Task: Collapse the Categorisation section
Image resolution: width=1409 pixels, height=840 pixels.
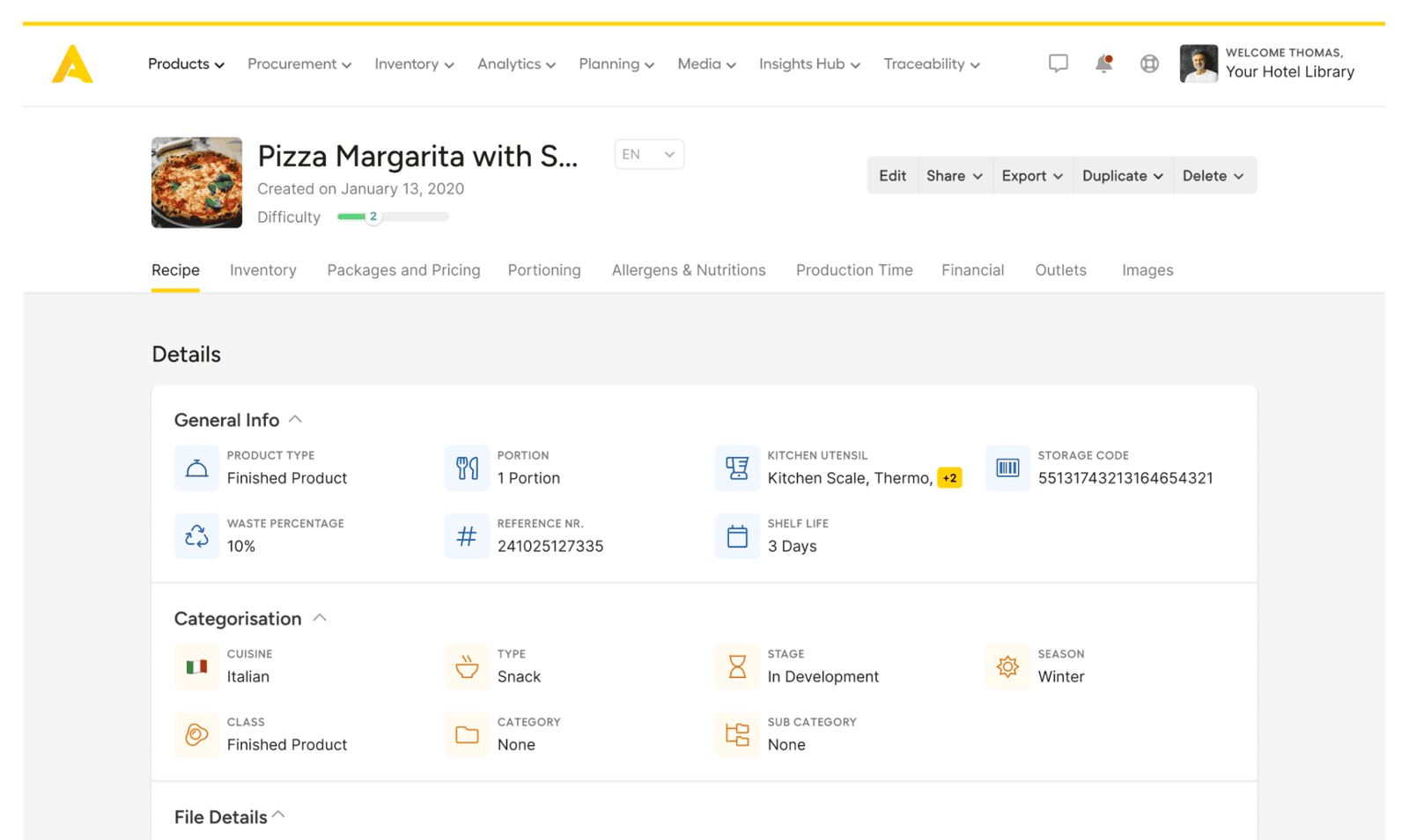Action: coord(320,618)
